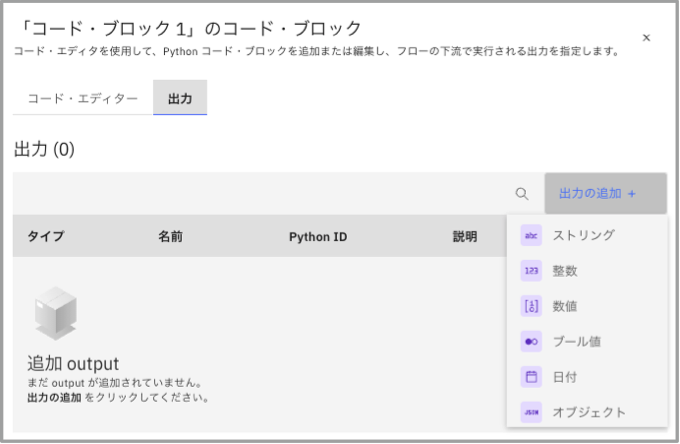The width and height of the screenshot is (680, 444).
Task: Click the 名前 column header
Action: [x=170, y=237]
